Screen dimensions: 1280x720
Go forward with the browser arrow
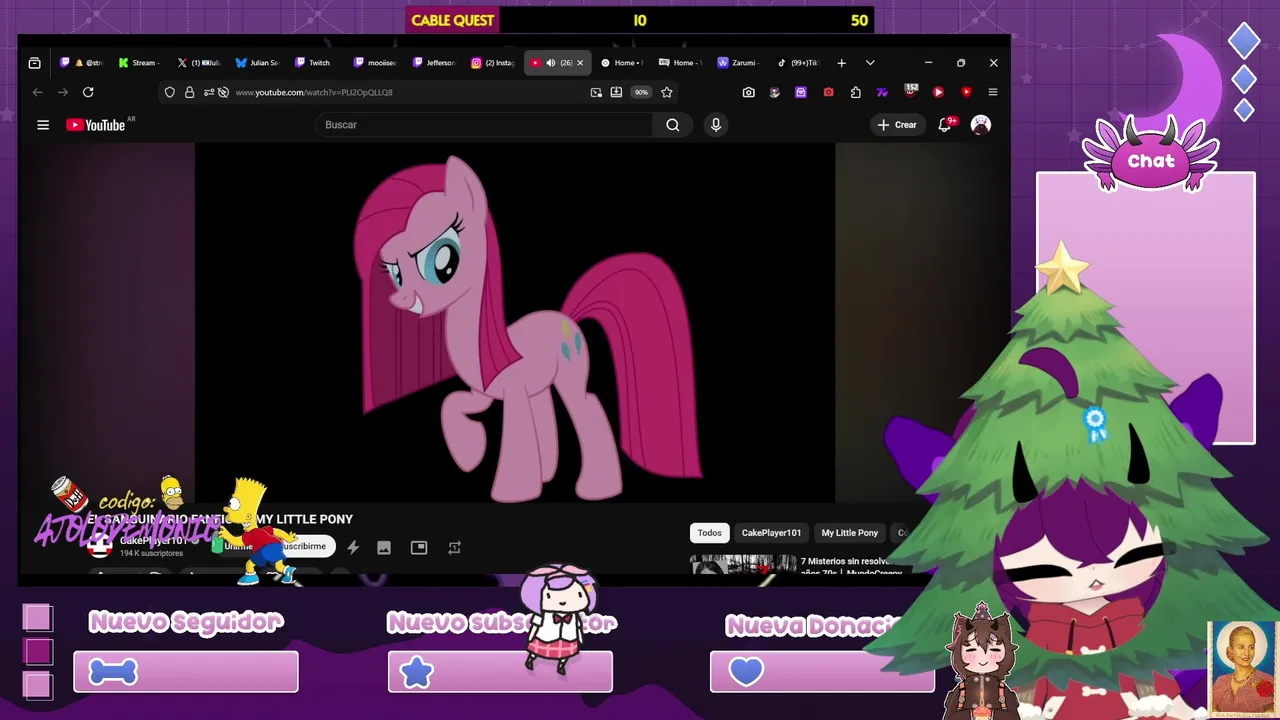click(x=63, y=92)
